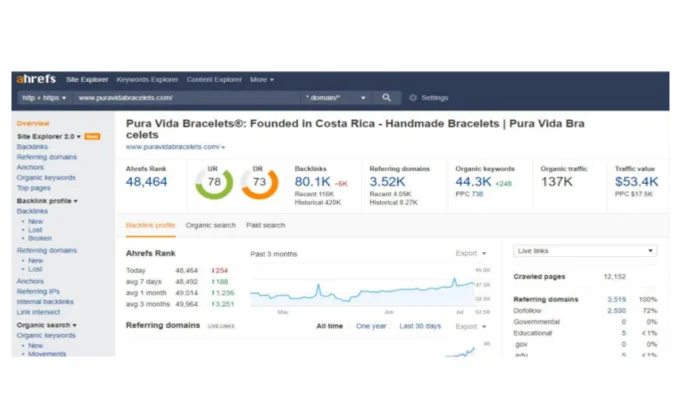
Task: Switch to Paid search tab
Action: pyautogui.click(x=265, y=225)
